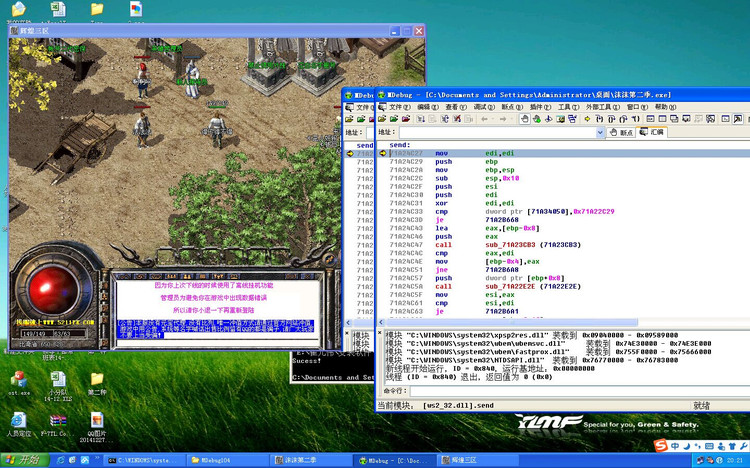Click the green open-folder icon in MDebug toolbar
This screenshot has width=750, height=468.
[x=394, y=119]
